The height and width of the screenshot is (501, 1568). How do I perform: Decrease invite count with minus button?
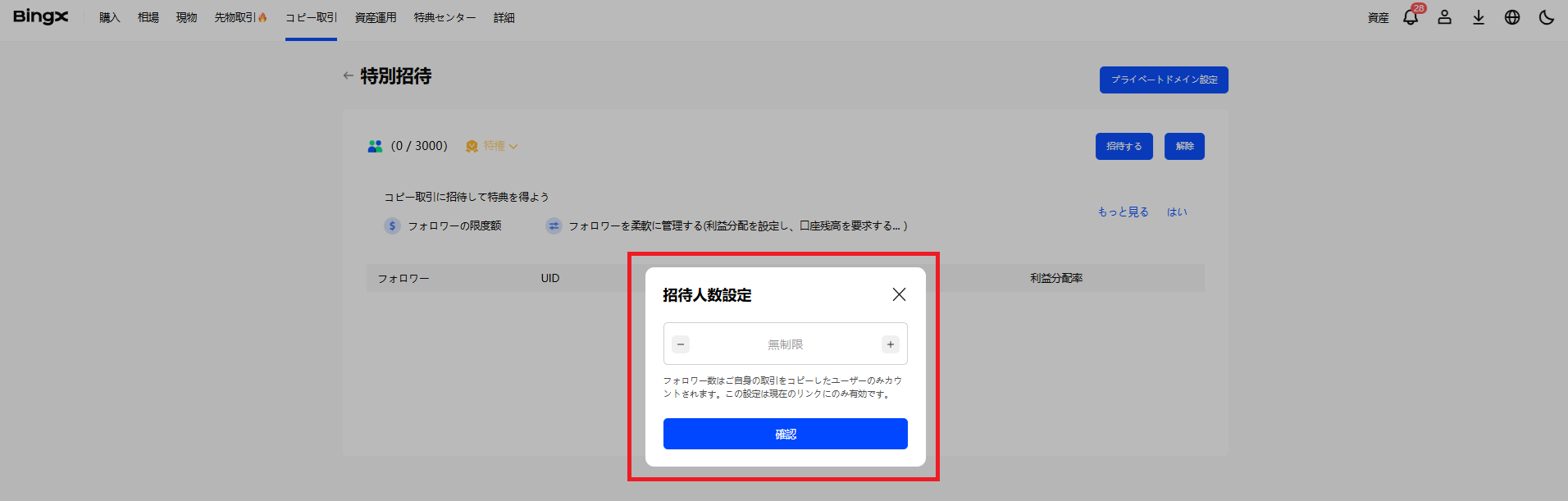click(x=681, y=344)
